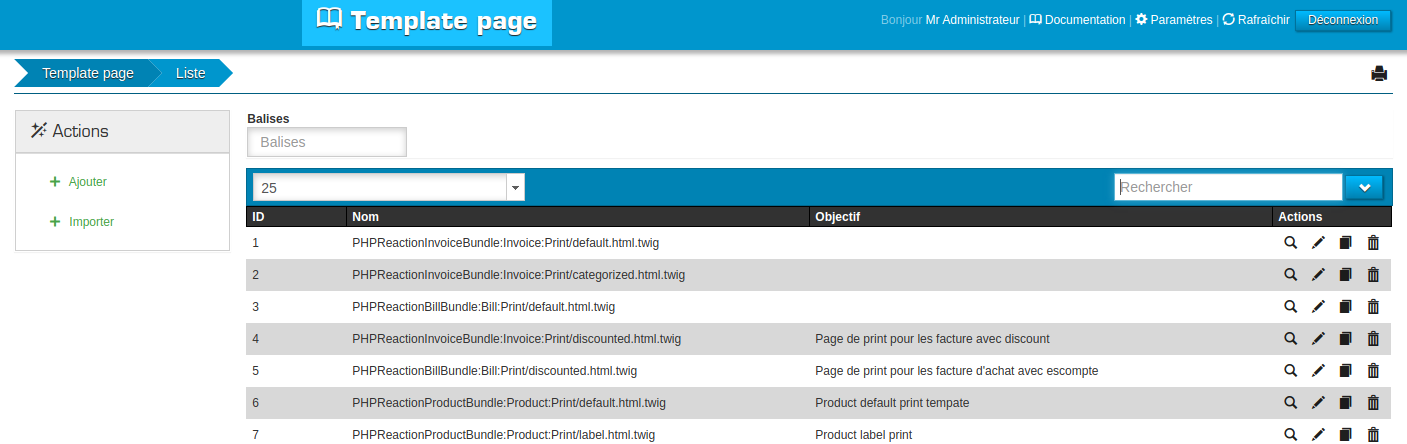Delete template row 4 with trash icon
The height and width of the screenshot is (444, 1407).
pos(1373,339)
